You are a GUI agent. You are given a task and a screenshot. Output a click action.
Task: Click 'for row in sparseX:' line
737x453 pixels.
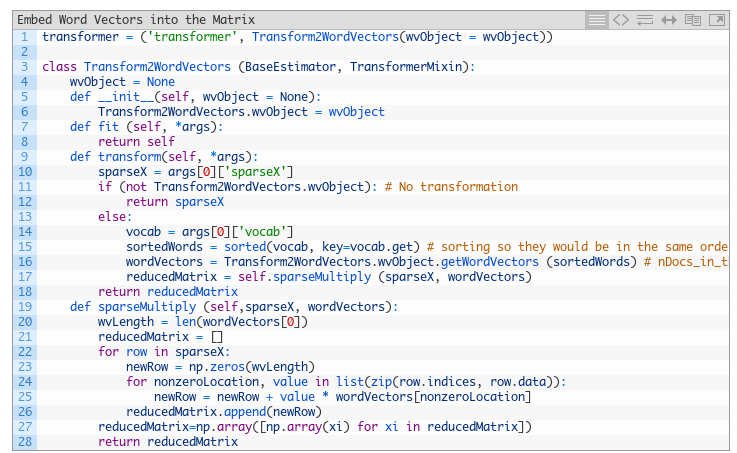click(x=164, y=352)
